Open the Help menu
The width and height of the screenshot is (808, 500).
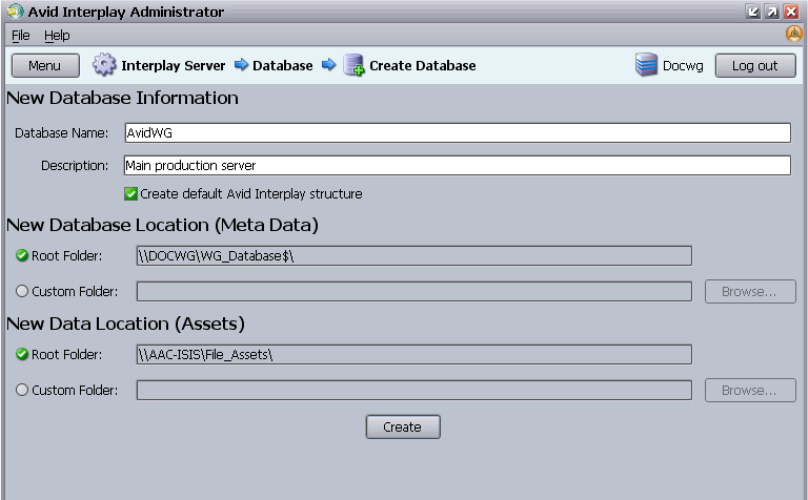(x=57, y=35)
